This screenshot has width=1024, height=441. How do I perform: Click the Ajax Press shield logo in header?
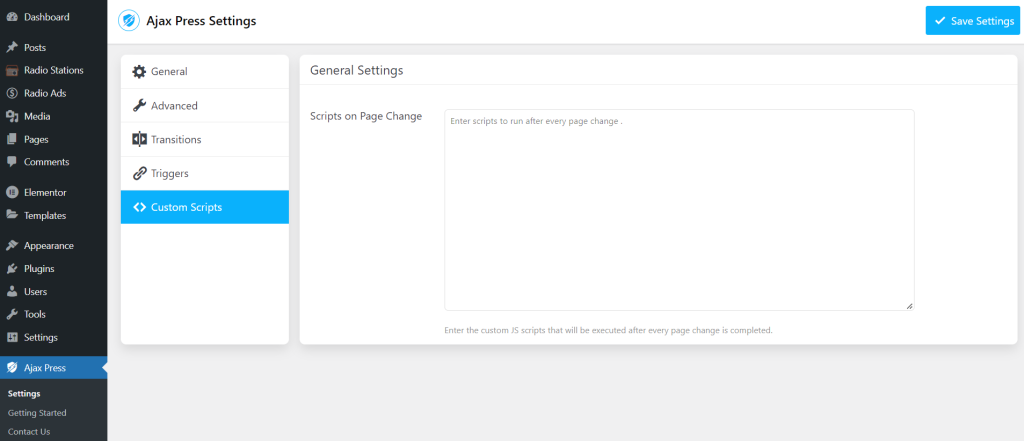(129, 21)
